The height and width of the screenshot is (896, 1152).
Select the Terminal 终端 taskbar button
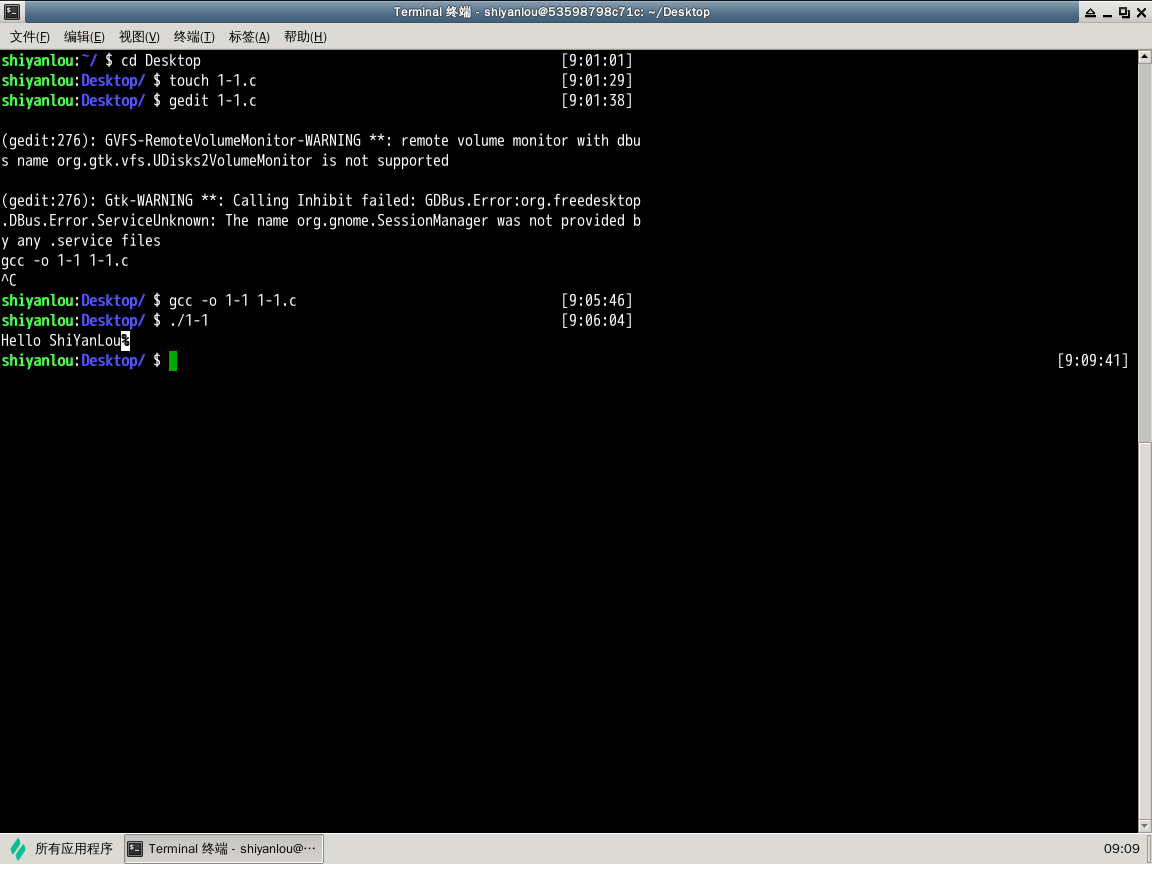tap(224, 849)
